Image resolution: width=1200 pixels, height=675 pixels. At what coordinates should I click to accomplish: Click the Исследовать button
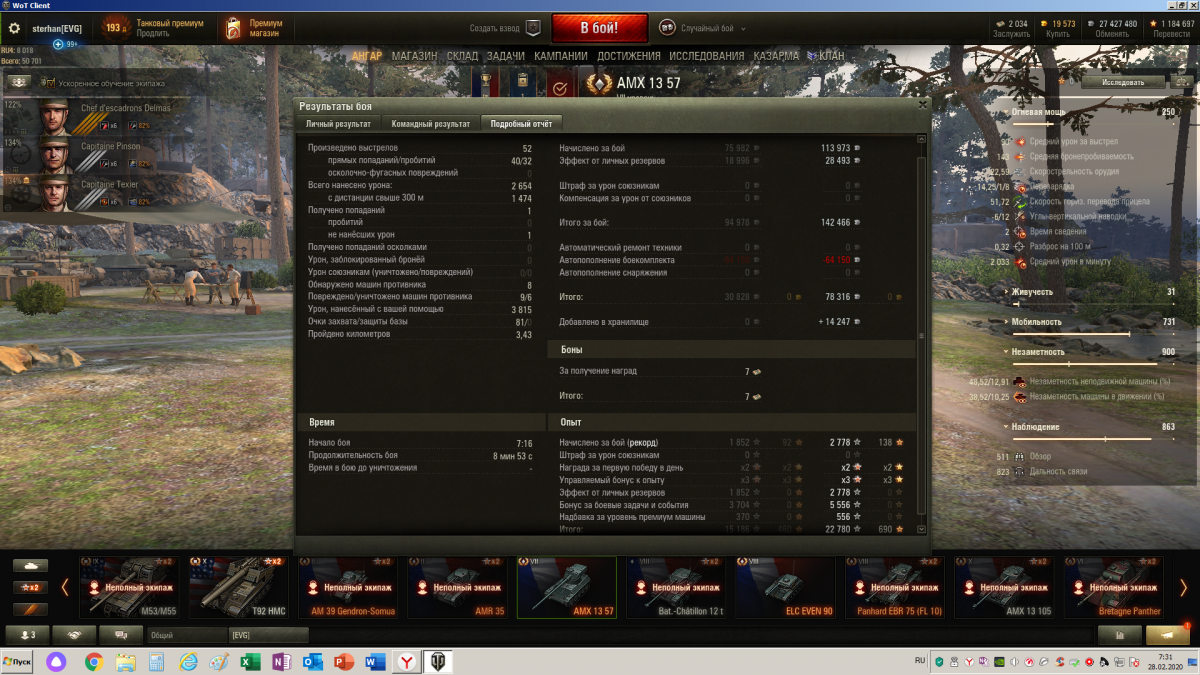tap(1125, 82)
